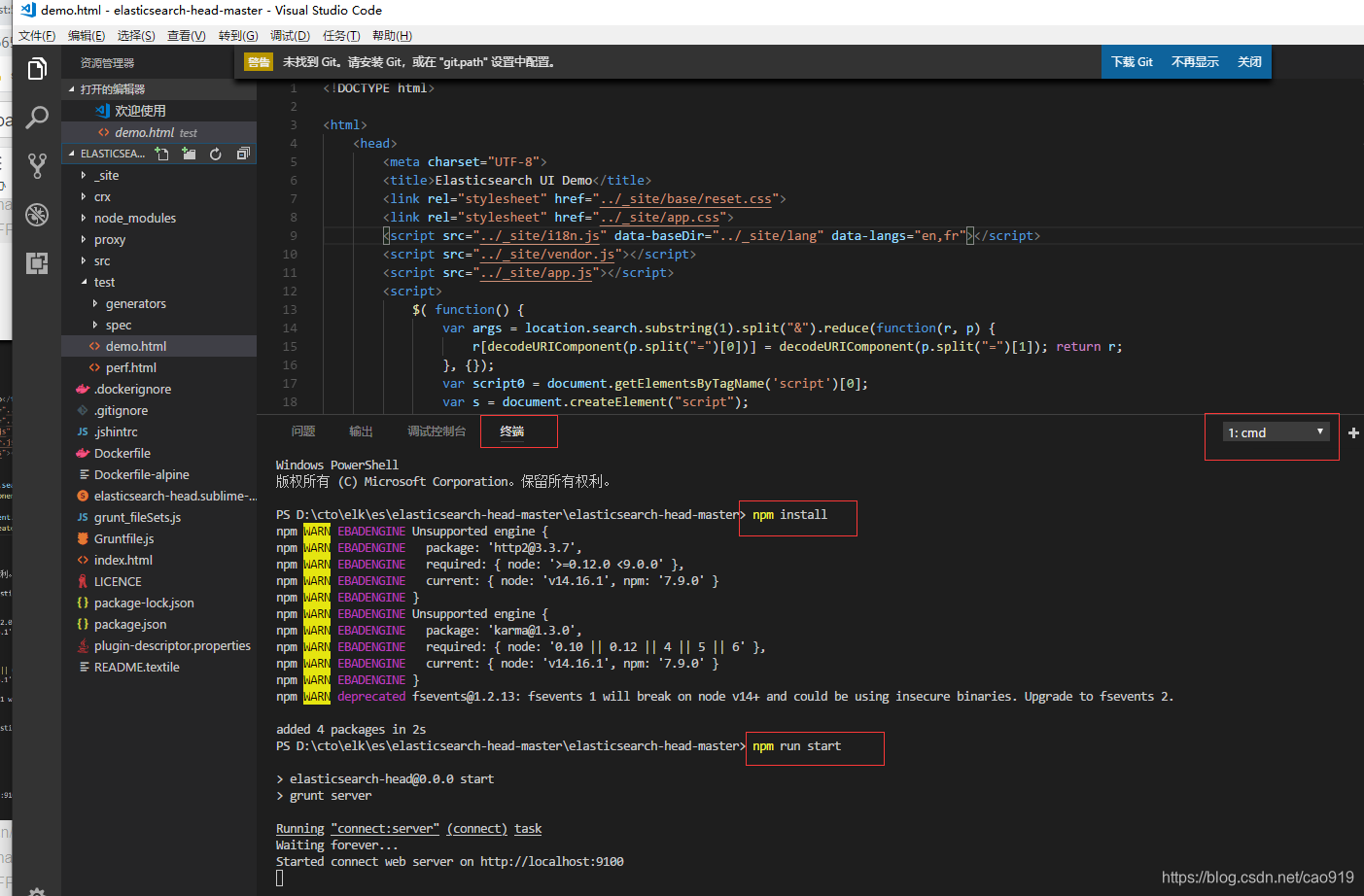Open the Search view in activity bar
The height and width of the screenshot is (896, 1364).
tap(37, 118)
